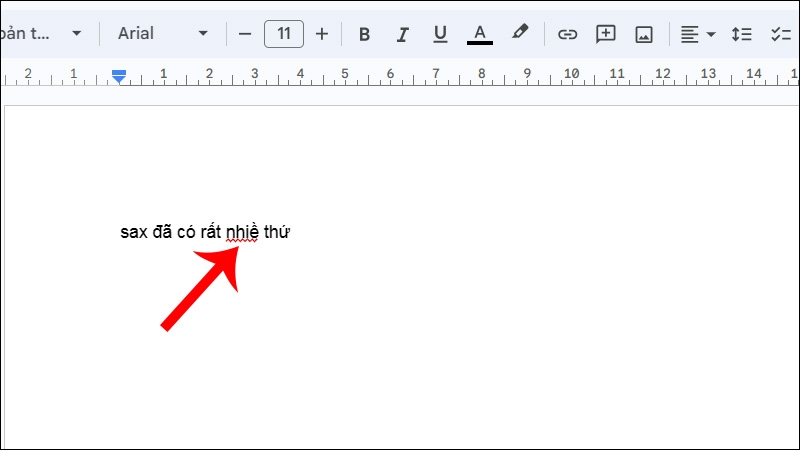Screen dimensions: 800x450
Task: Toggle underline formatting
Action: (440, 34)
